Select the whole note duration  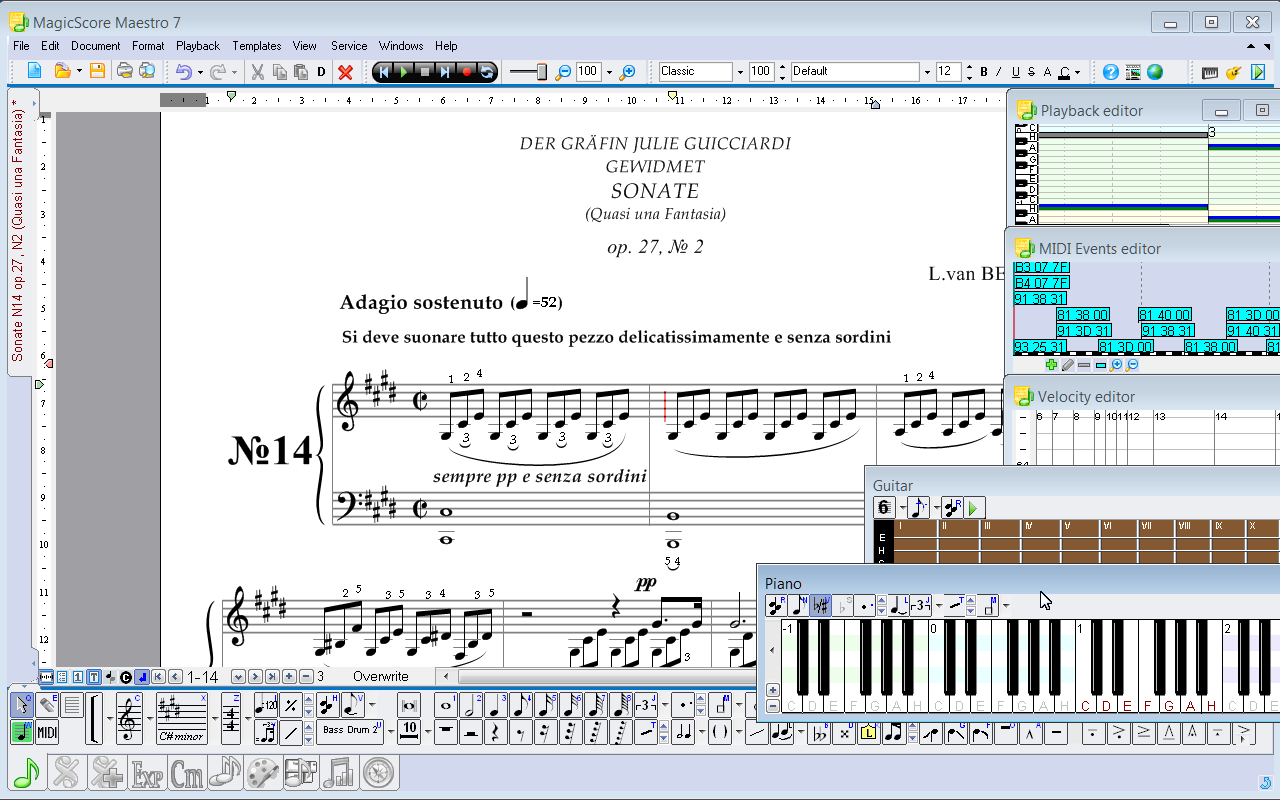[x=446, y=706]
